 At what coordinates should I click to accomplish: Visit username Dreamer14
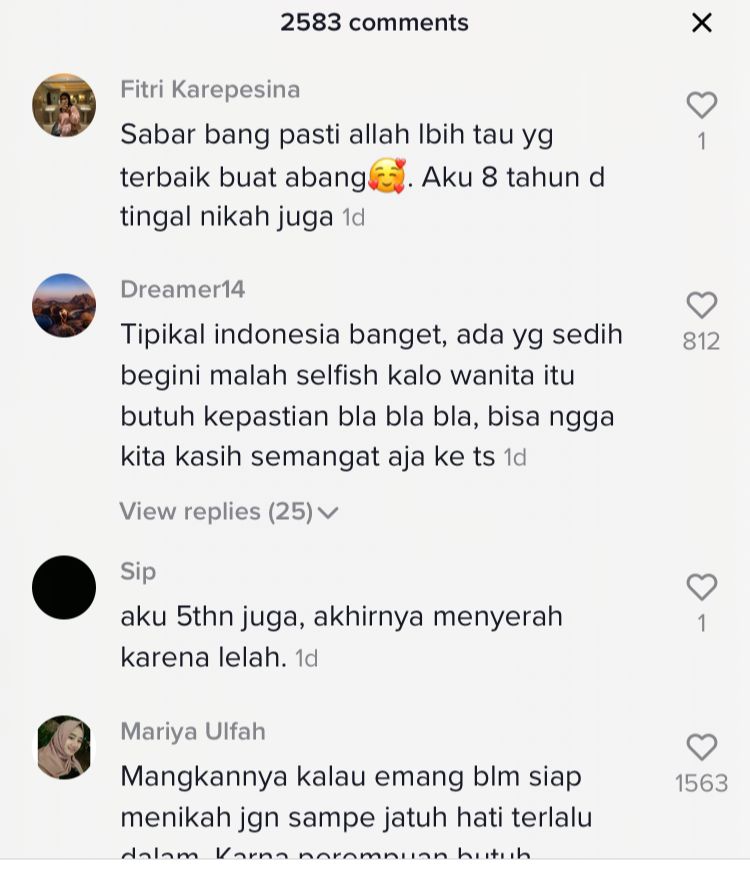tap(182, 289)
